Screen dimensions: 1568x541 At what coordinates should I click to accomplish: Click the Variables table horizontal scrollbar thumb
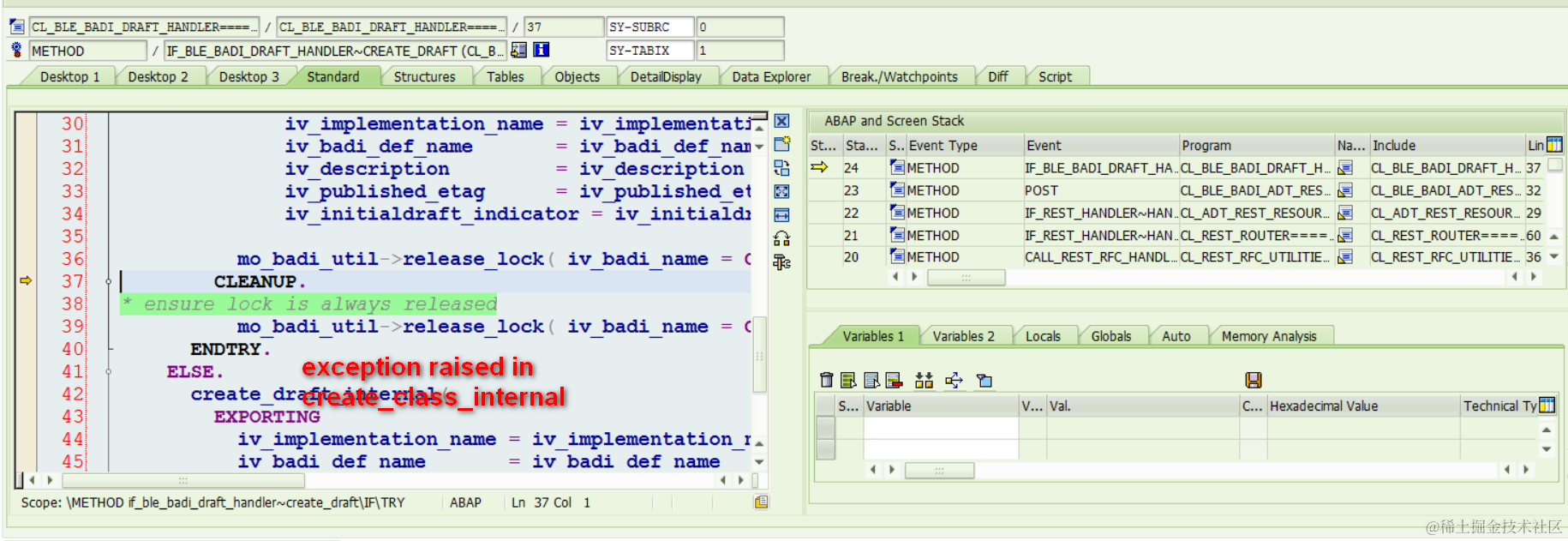939,470
